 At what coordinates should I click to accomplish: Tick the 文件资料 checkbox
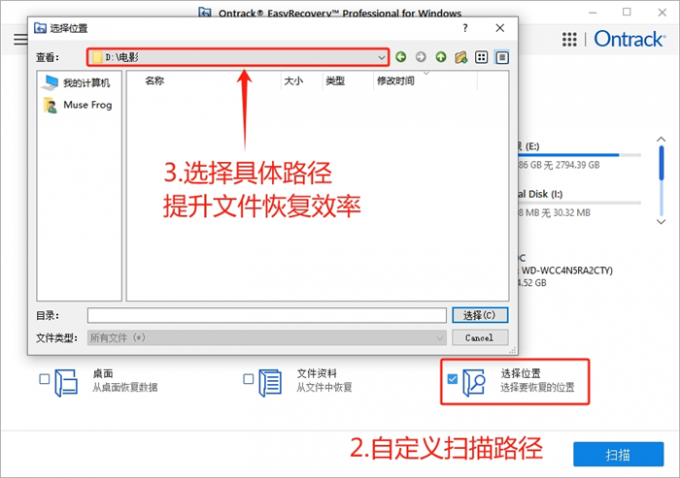click(x=248, y=379)
